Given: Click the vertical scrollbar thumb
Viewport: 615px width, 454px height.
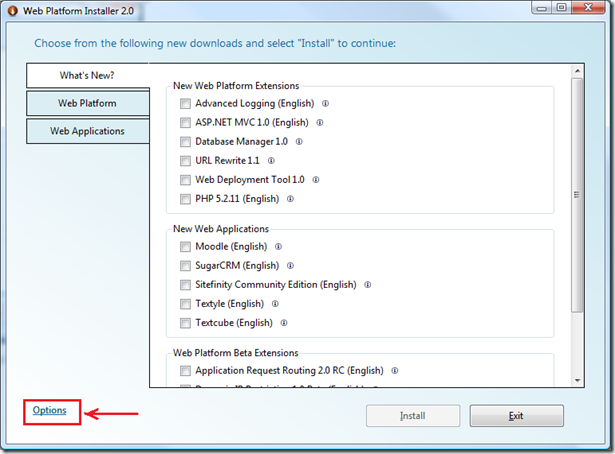Looking at the screenshot, I should click(577, 195).
